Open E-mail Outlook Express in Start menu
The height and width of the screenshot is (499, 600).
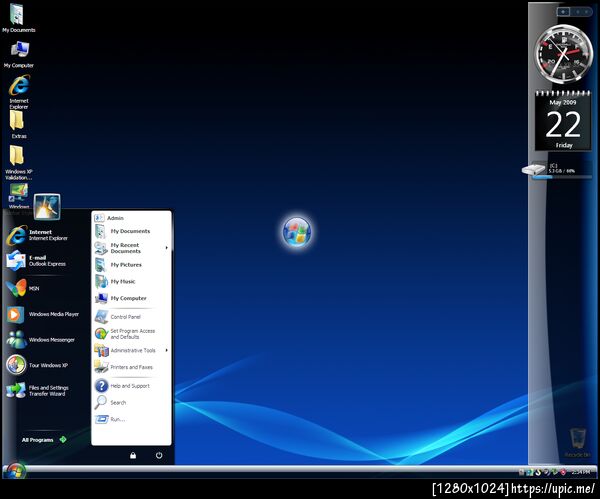[x=37, y=261]
